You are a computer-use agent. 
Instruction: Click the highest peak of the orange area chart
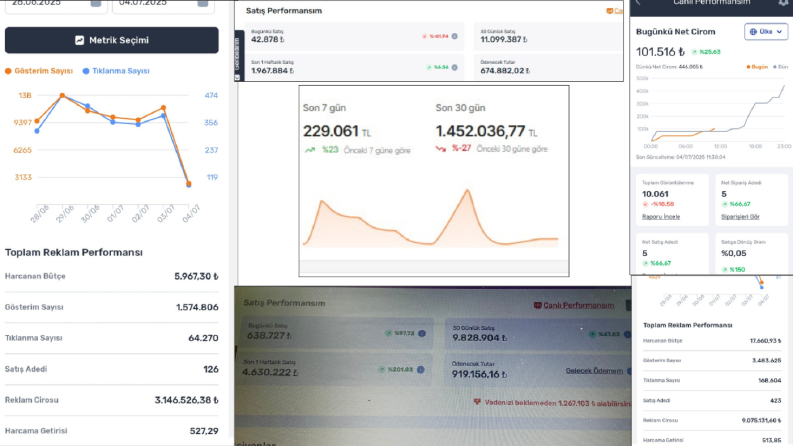468,190
